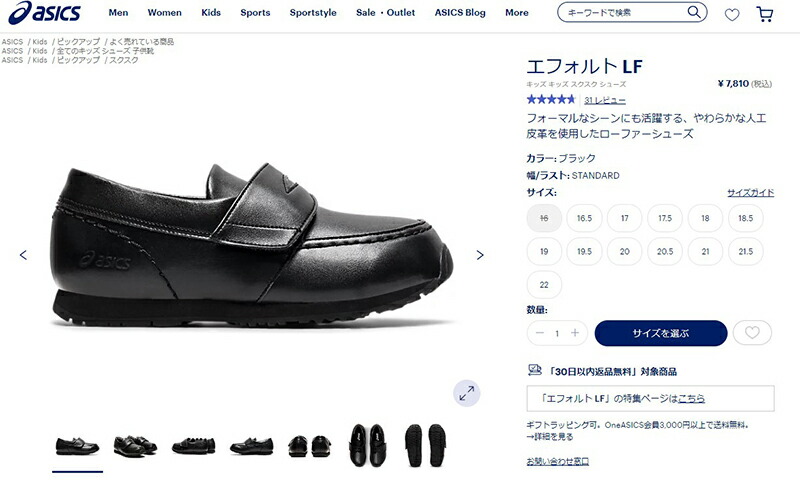800x497 pixels.
Task: Show next product image arrow
Action: (x=480, y=255)
